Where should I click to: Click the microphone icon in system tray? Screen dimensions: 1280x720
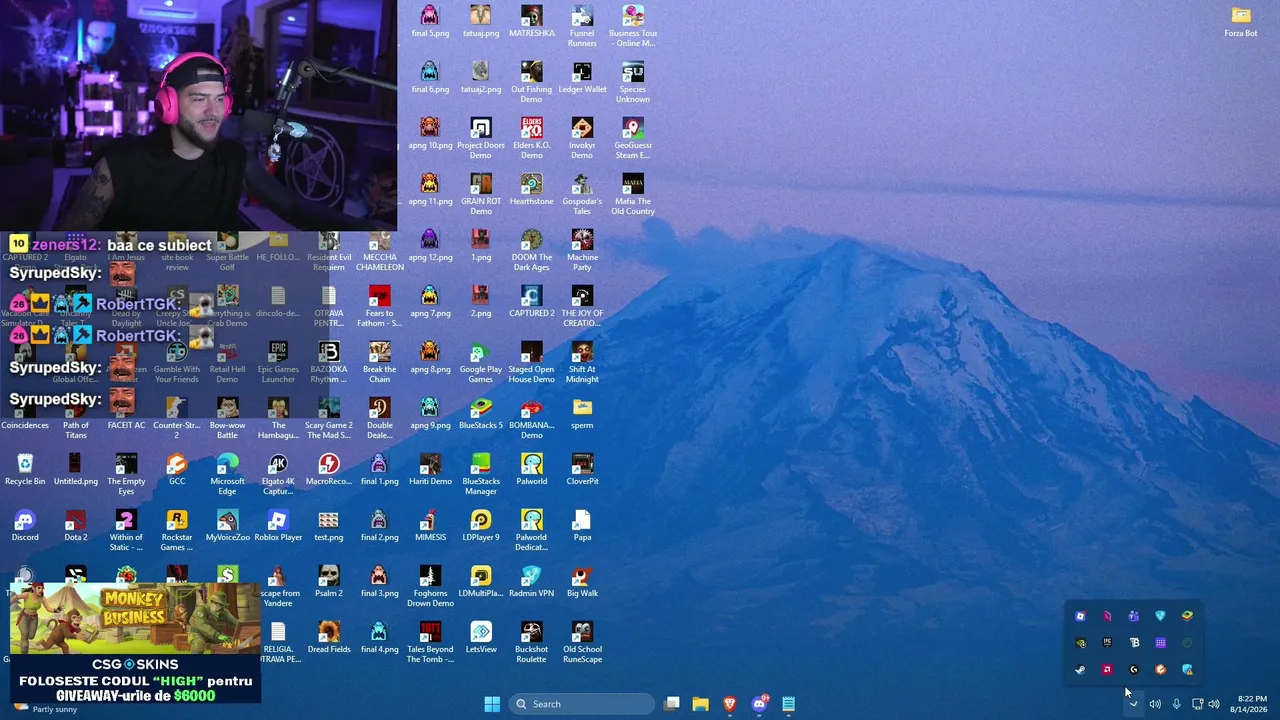coord(1176,704)
